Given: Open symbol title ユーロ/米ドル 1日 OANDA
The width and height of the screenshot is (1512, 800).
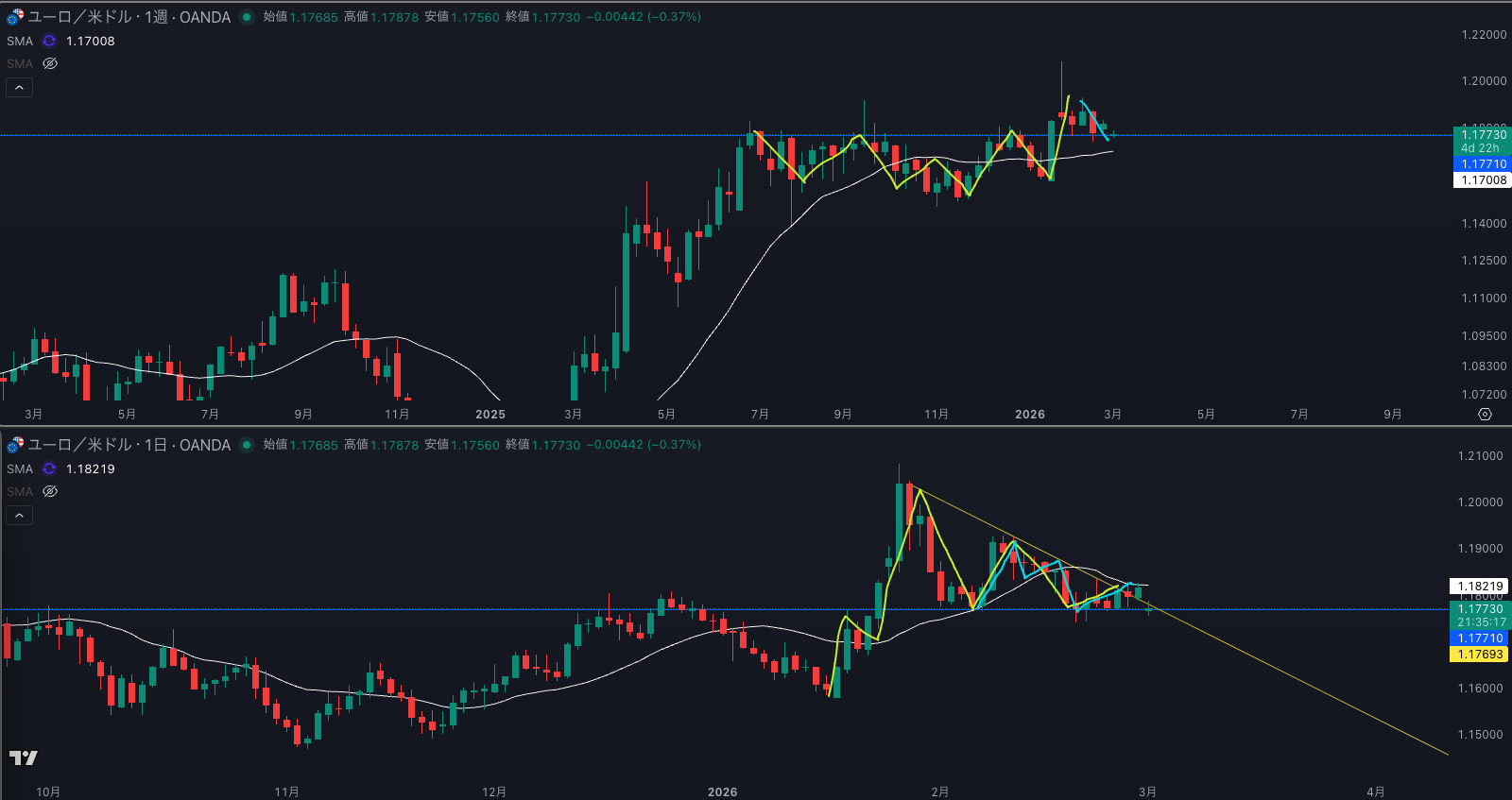Looking at the screenshot, I should click(x=129, y=445).
